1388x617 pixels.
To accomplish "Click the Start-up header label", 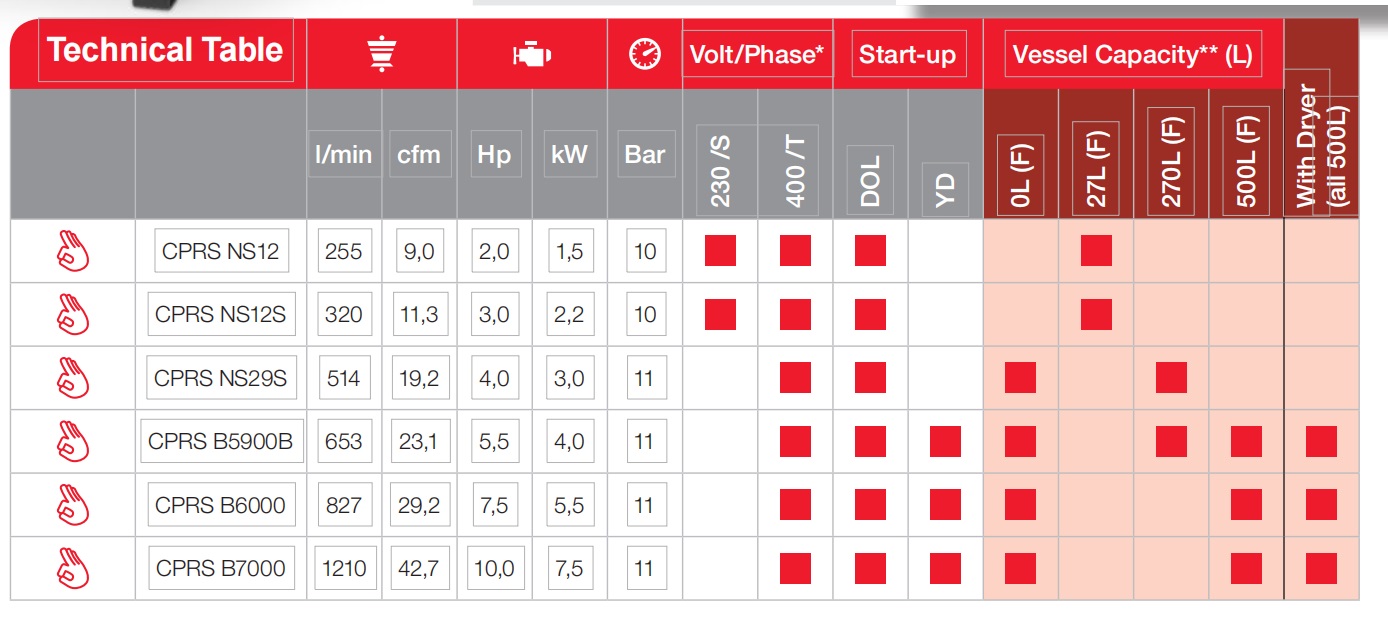I will [907, 55].
